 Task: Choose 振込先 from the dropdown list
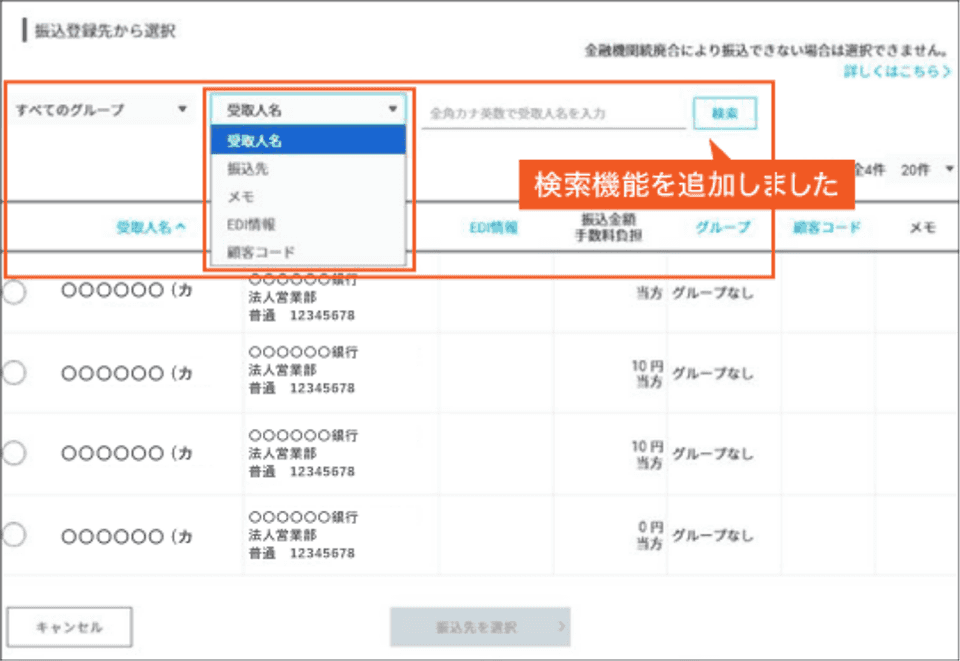pyautogui.click(x=308, y=169)
